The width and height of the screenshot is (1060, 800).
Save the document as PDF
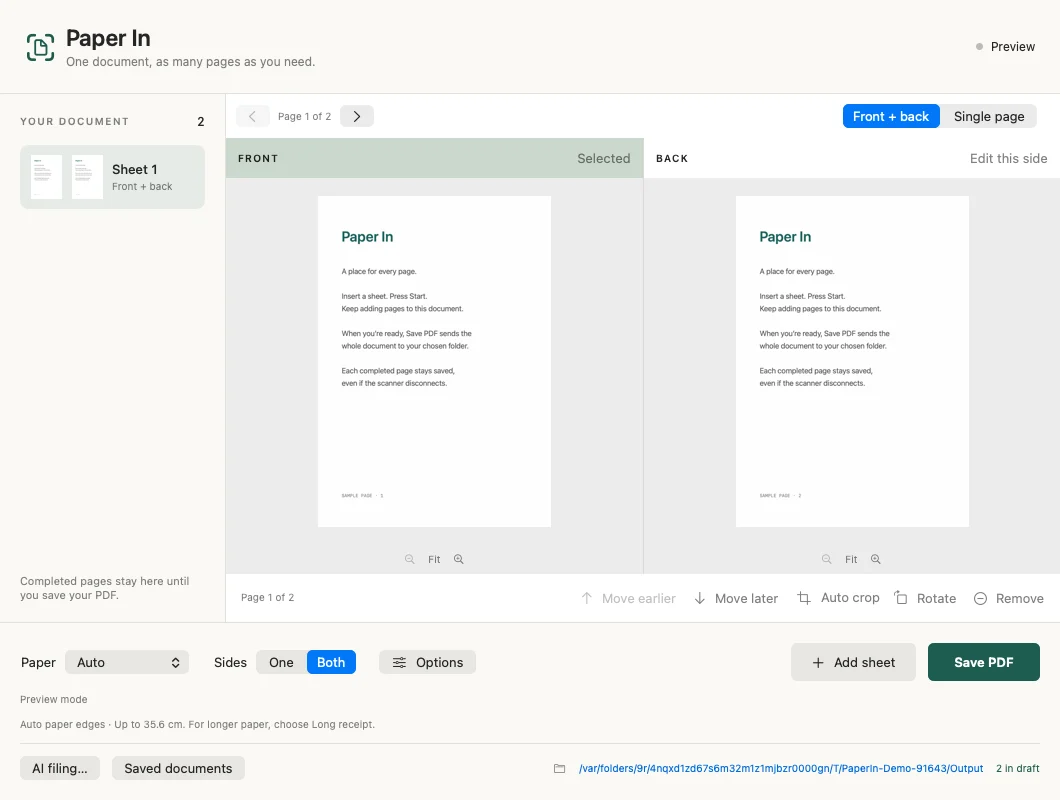[x=984, y=662]
